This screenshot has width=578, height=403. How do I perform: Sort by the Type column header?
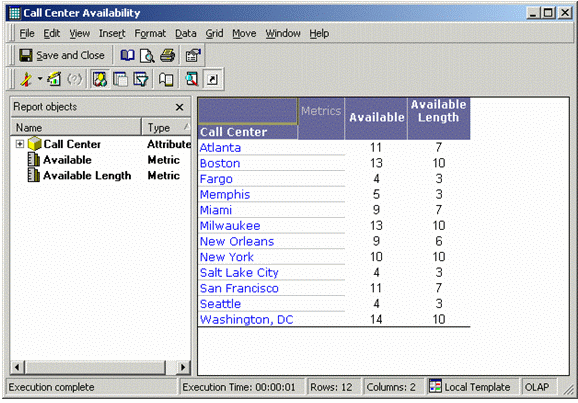tap(166, 128)
